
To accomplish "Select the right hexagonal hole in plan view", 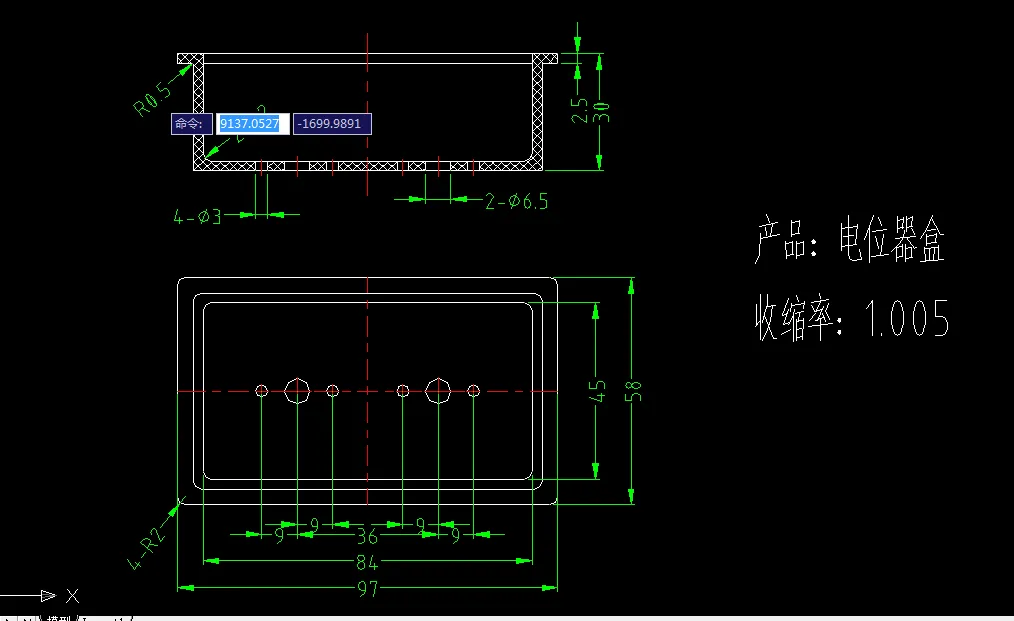I will point(438,391).
